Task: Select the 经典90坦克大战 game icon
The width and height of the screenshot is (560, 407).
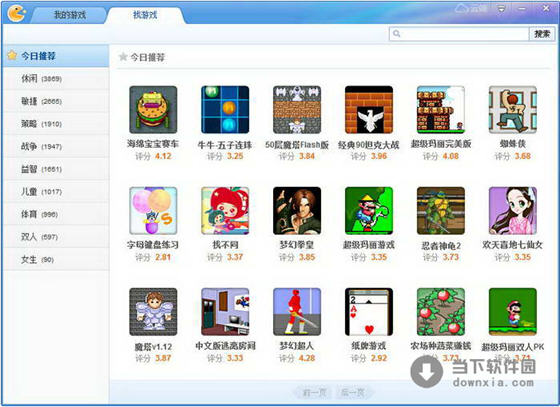Action: pos(369,110)
